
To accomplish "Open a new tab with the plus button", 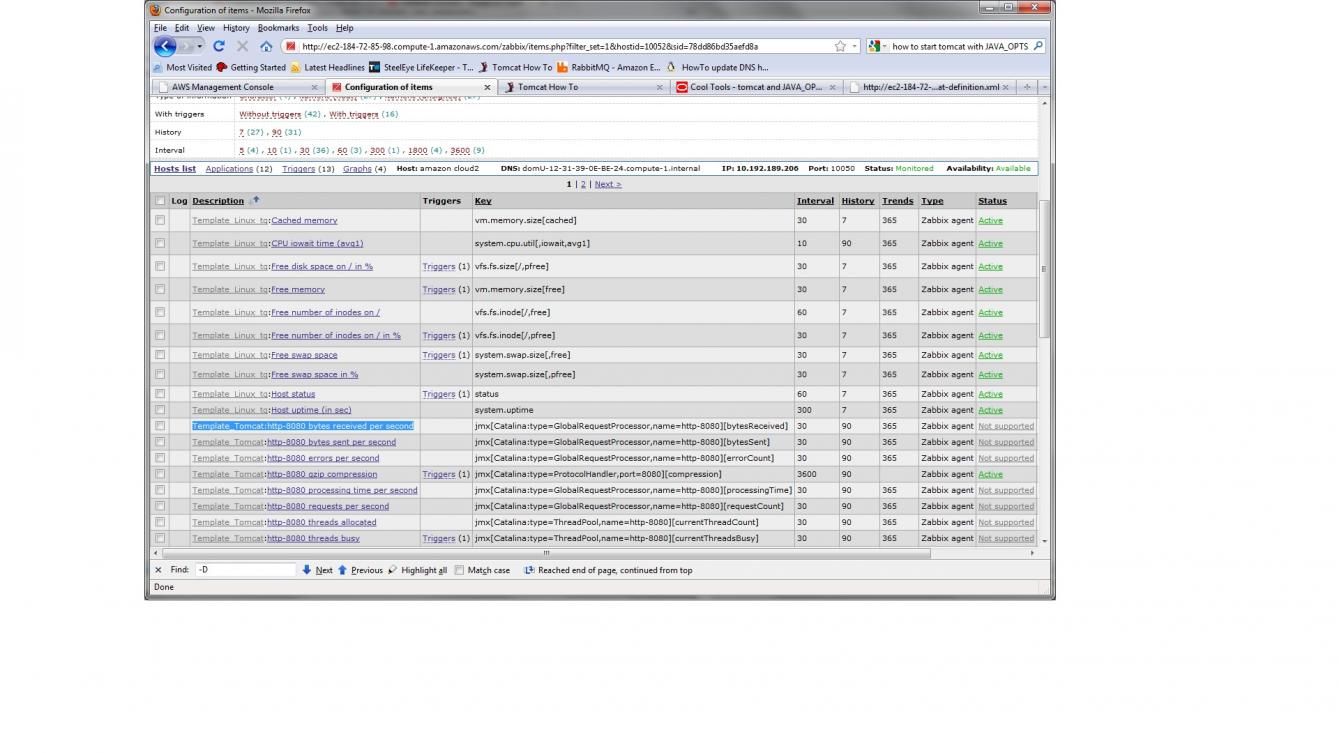I will pos(1026,87).
